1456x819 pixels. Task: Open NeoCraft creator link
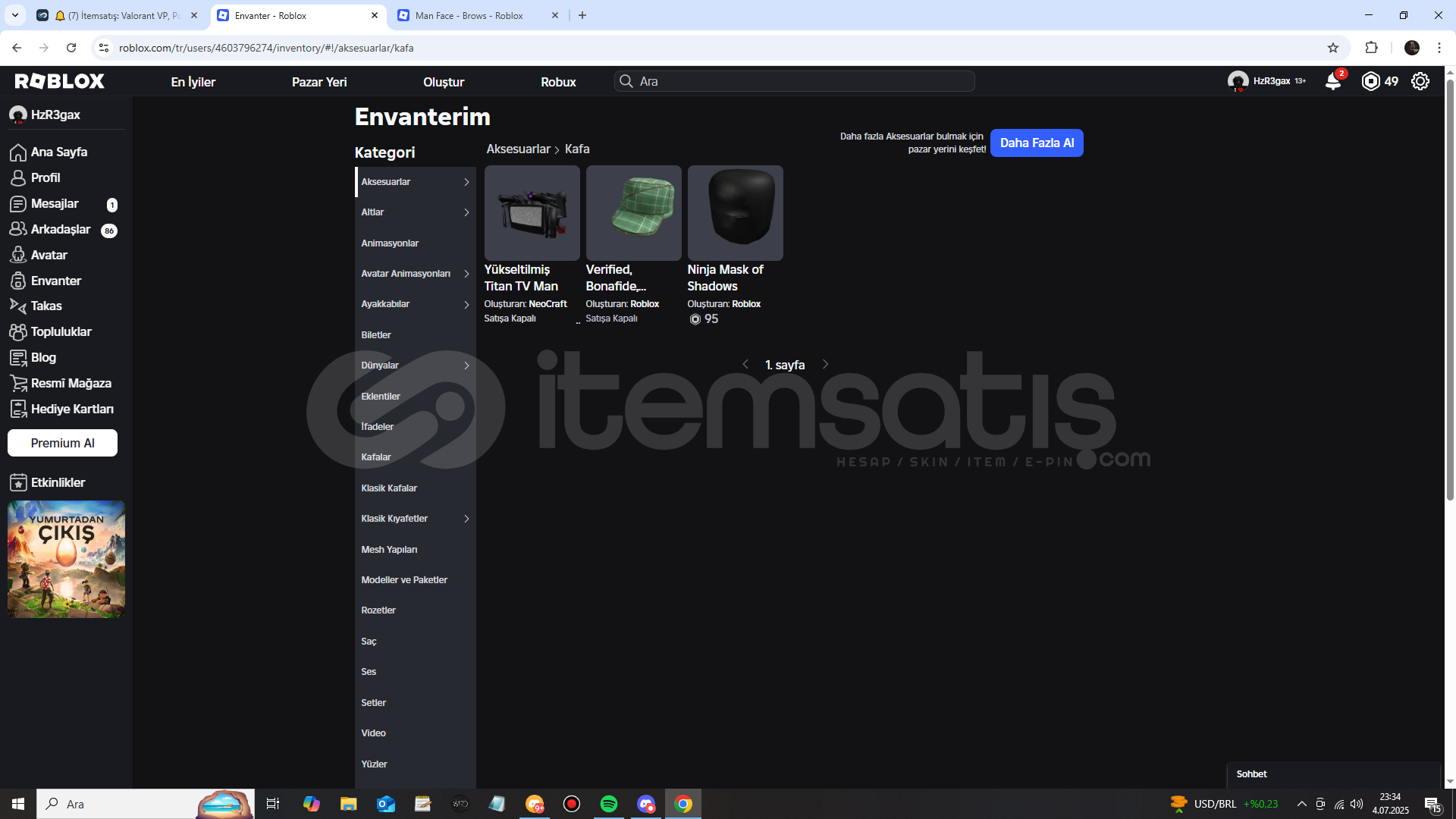(548, 304)
